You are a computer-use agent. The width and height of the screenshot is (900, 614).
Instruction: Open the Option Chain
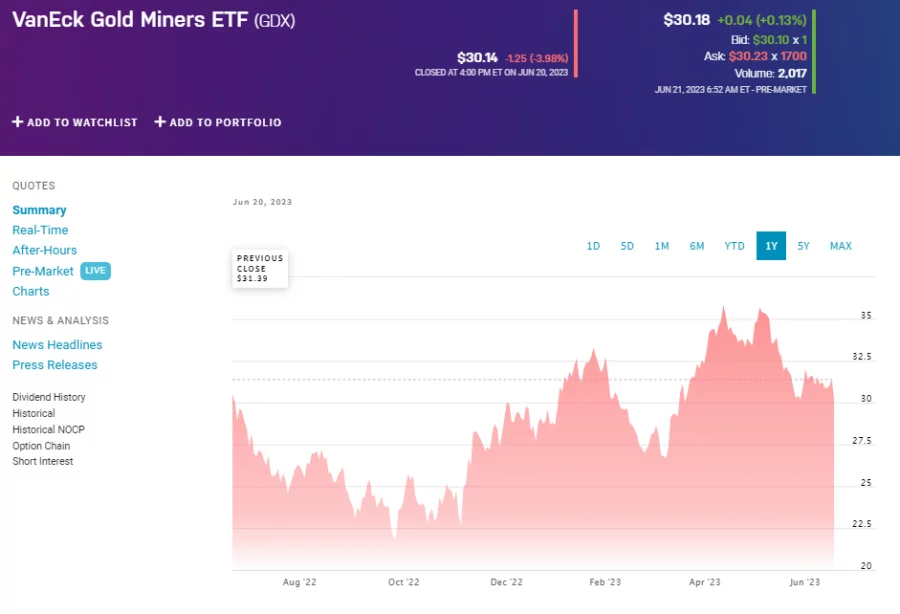41,445
